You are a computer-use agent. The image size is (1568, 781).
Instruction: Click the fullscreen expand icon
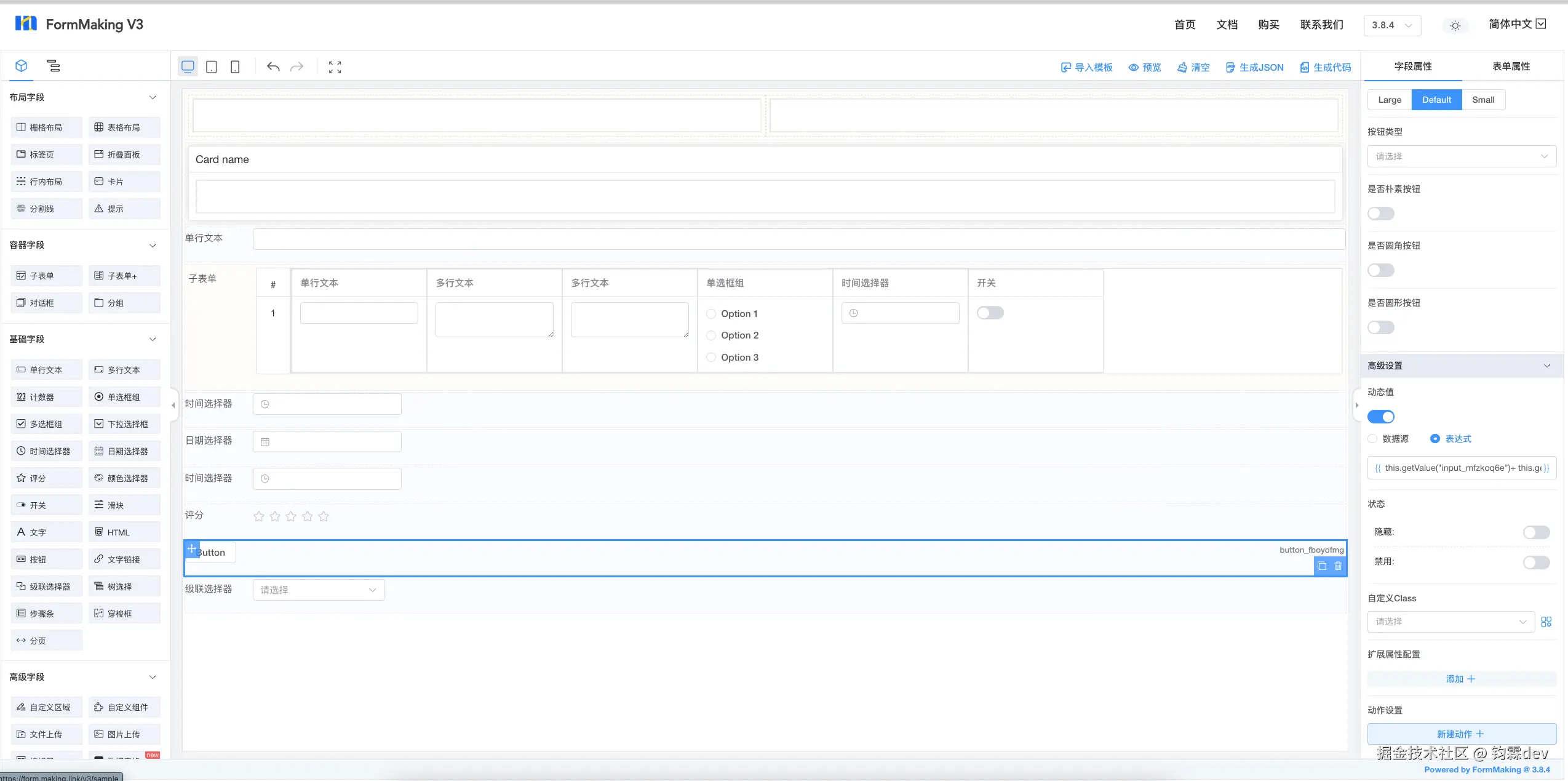point(335,67)
